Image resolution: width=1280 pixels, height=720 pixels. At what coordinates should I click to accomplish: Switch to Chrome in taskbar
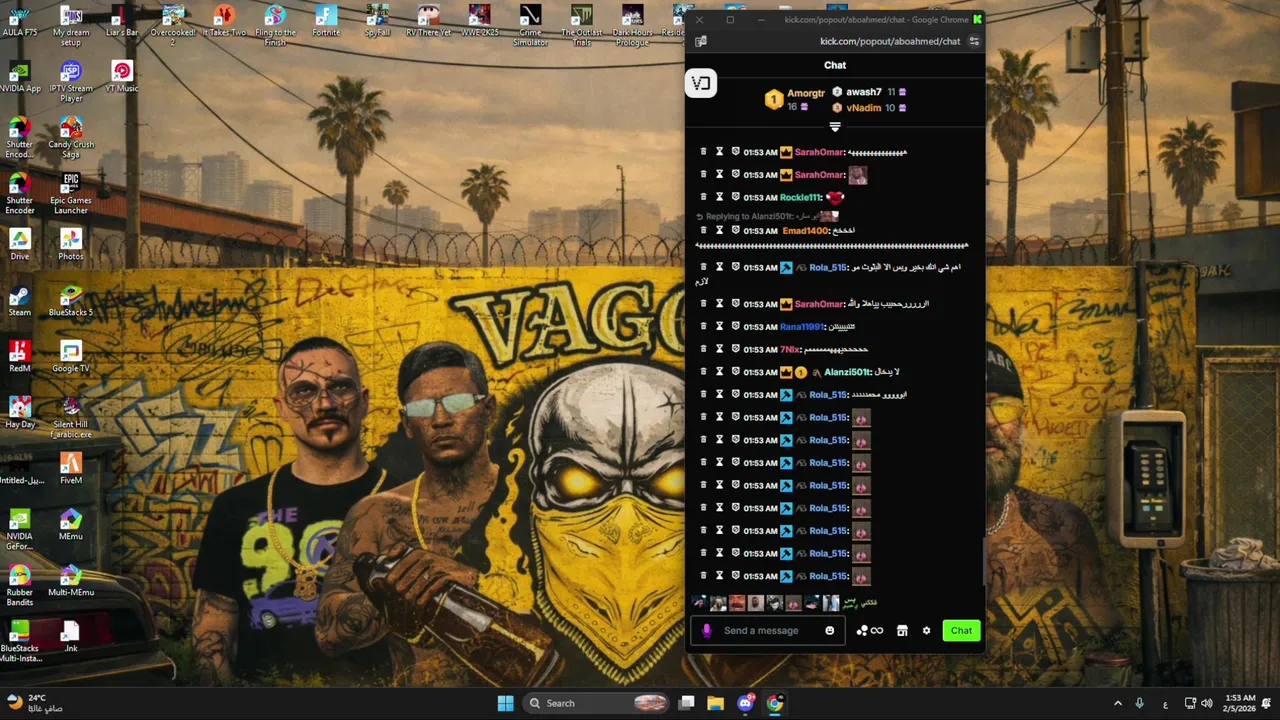(775, 703)
